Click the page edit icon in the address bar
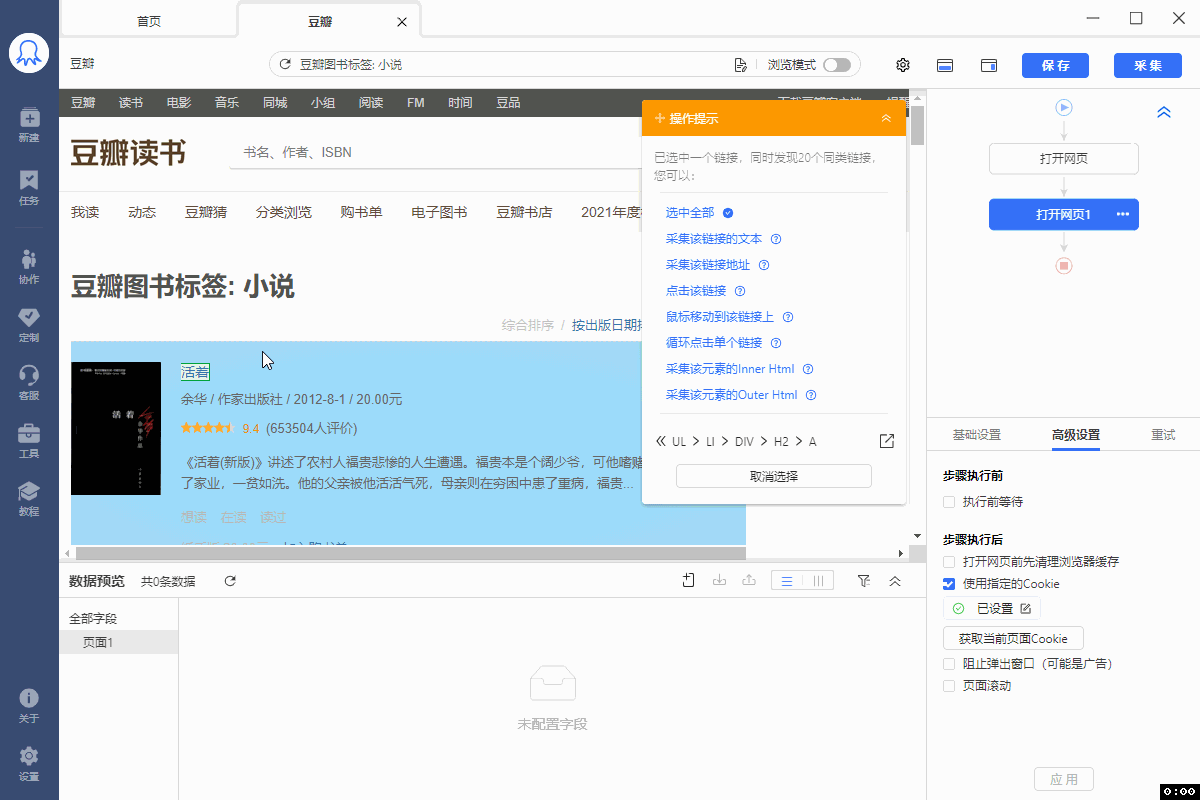The height and width of the screenshot is (800, 1200). (x=740, y=65)
